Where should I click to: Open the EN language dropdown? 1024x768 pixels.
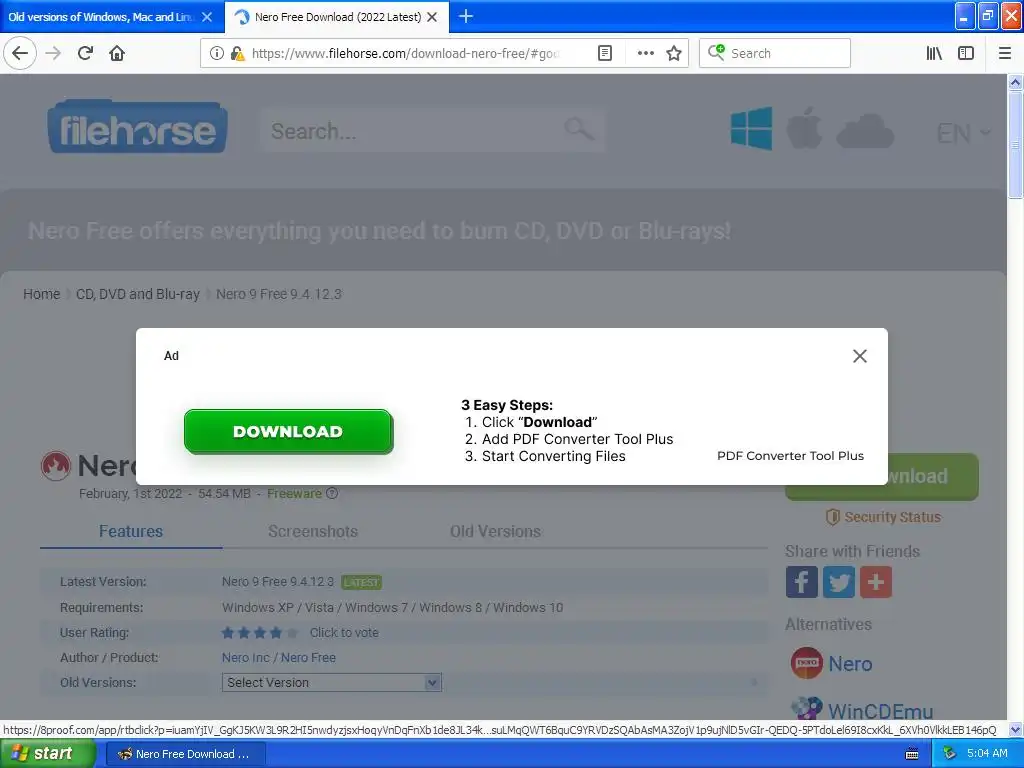964,133
